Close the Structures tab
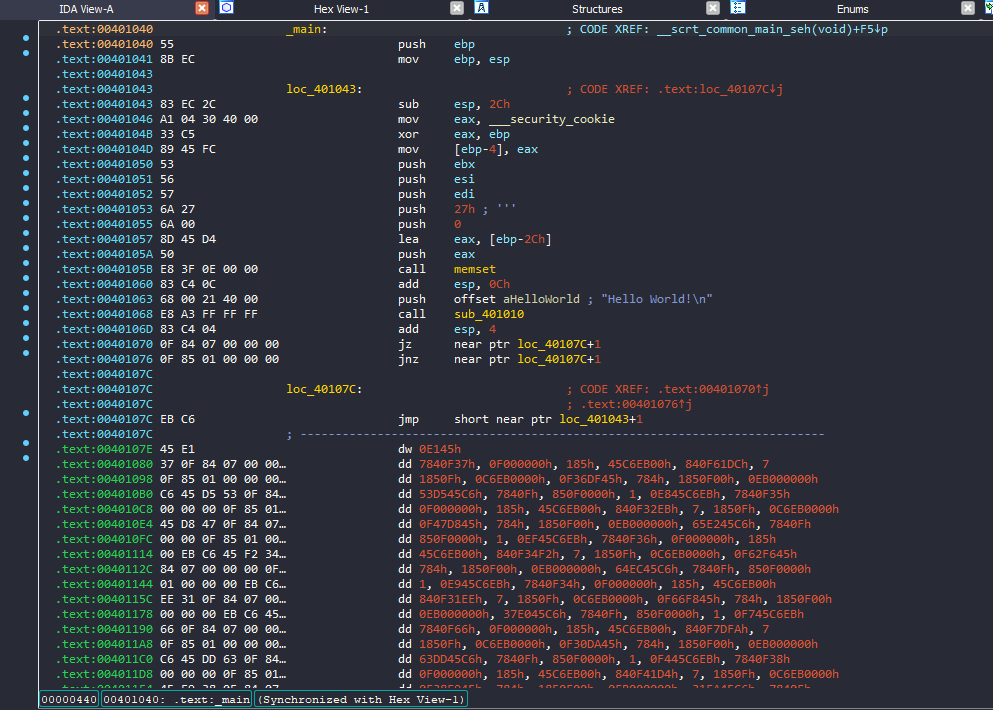Image resolution: width=993 pixels, height=710 pixels. pos(713,8)
